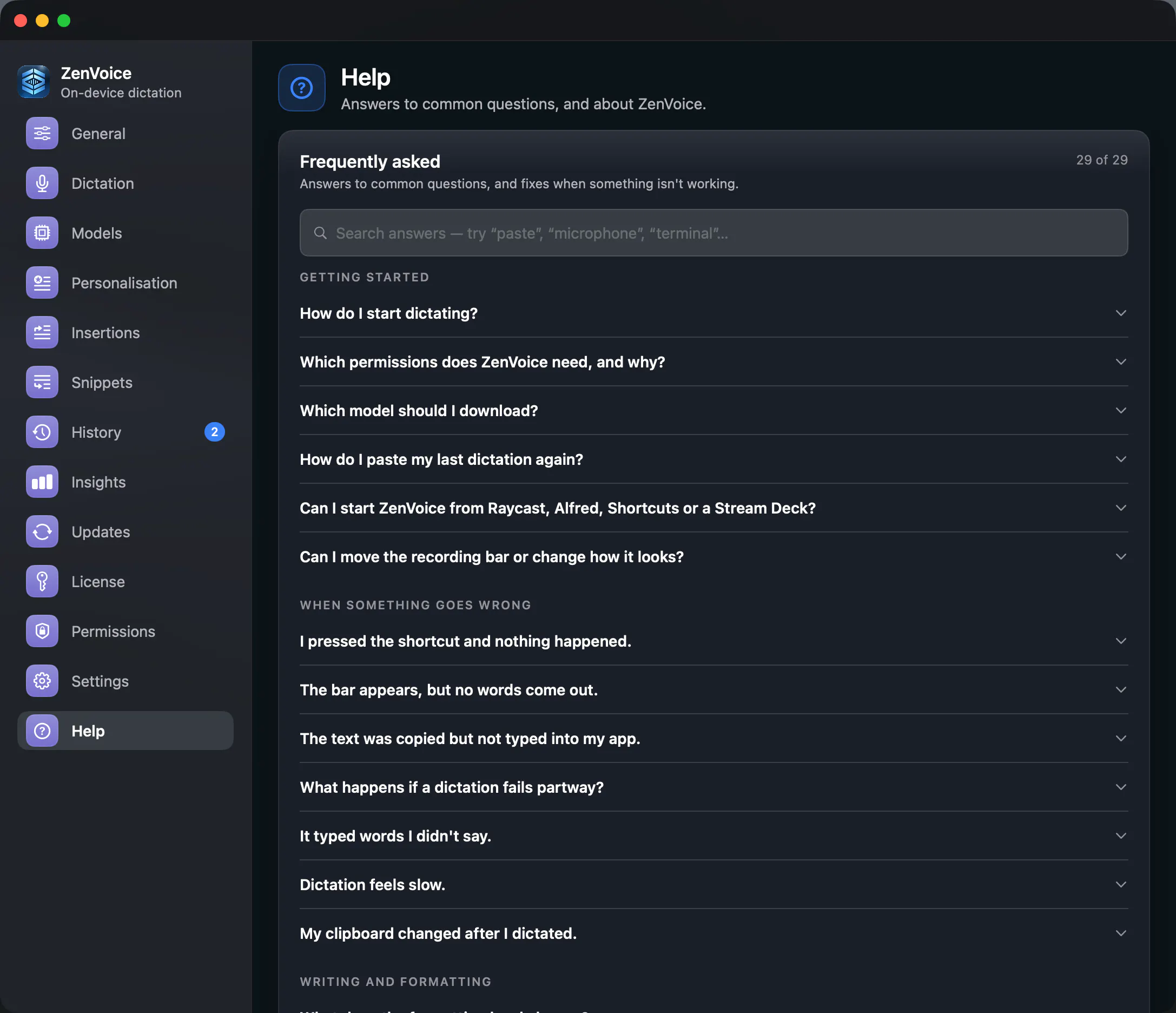Expand 'Dictation feels slow' chevron
1176x1013 pixels.
(x=1121, y=885)
